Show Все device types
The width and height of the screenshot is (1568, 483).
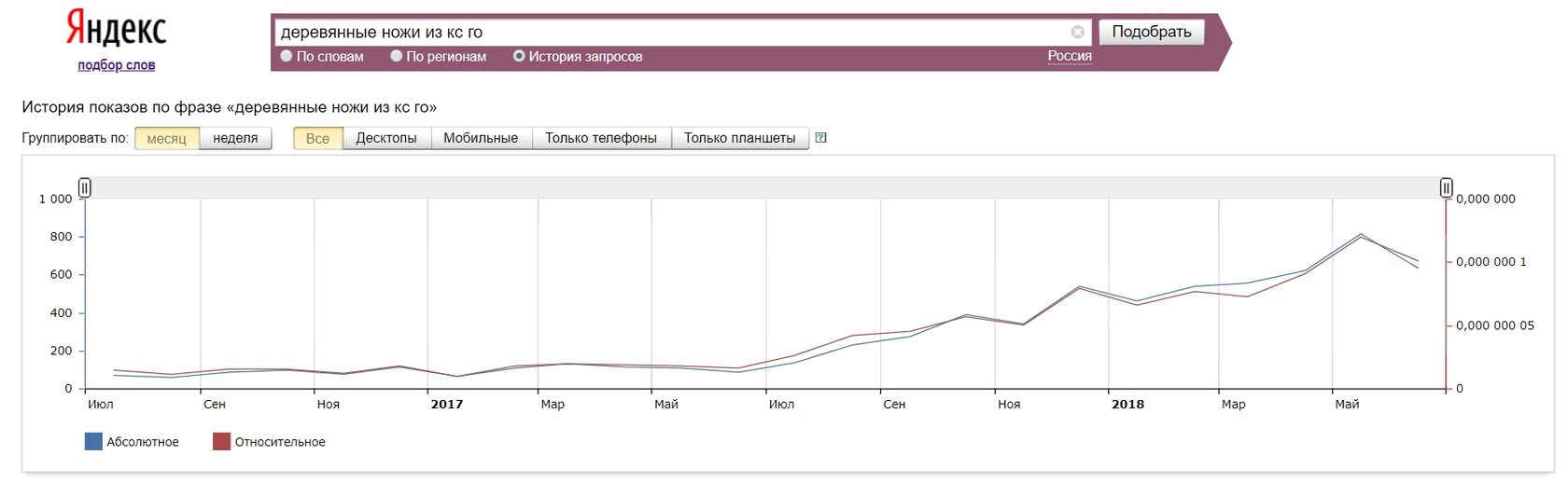coord(317,138)
